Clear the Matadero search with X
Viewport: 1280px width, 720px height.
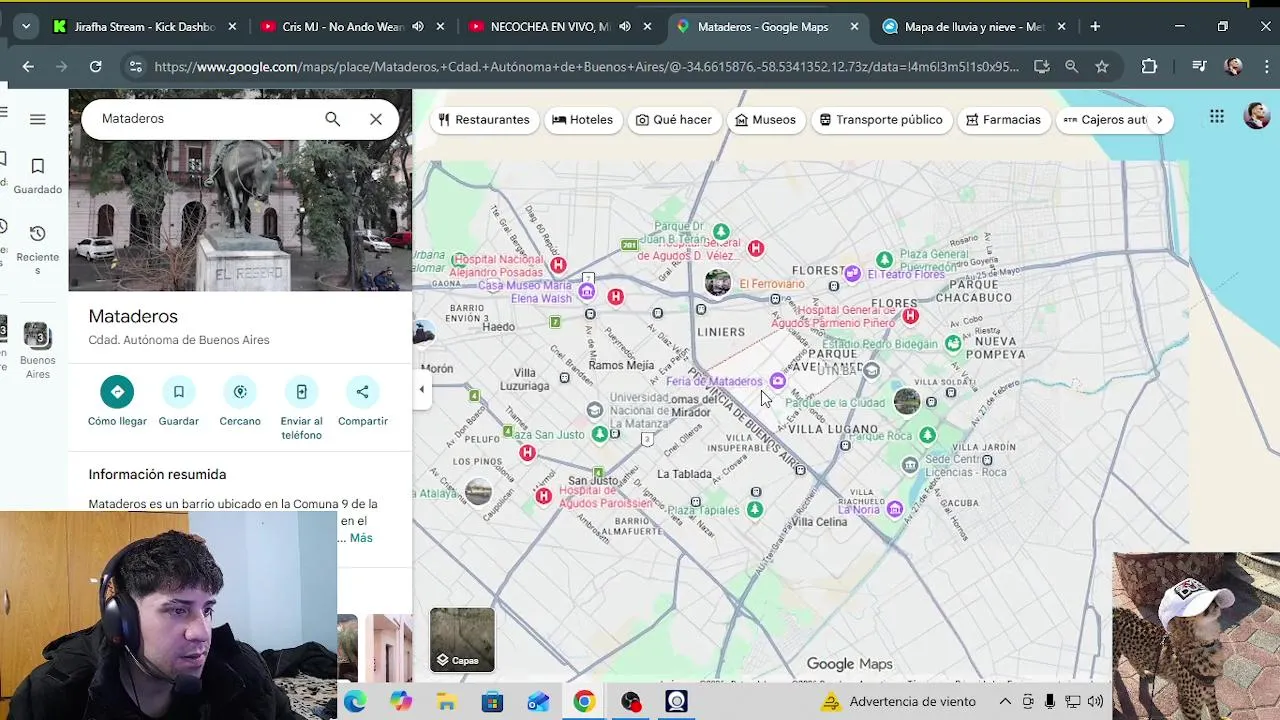[376, 119]
